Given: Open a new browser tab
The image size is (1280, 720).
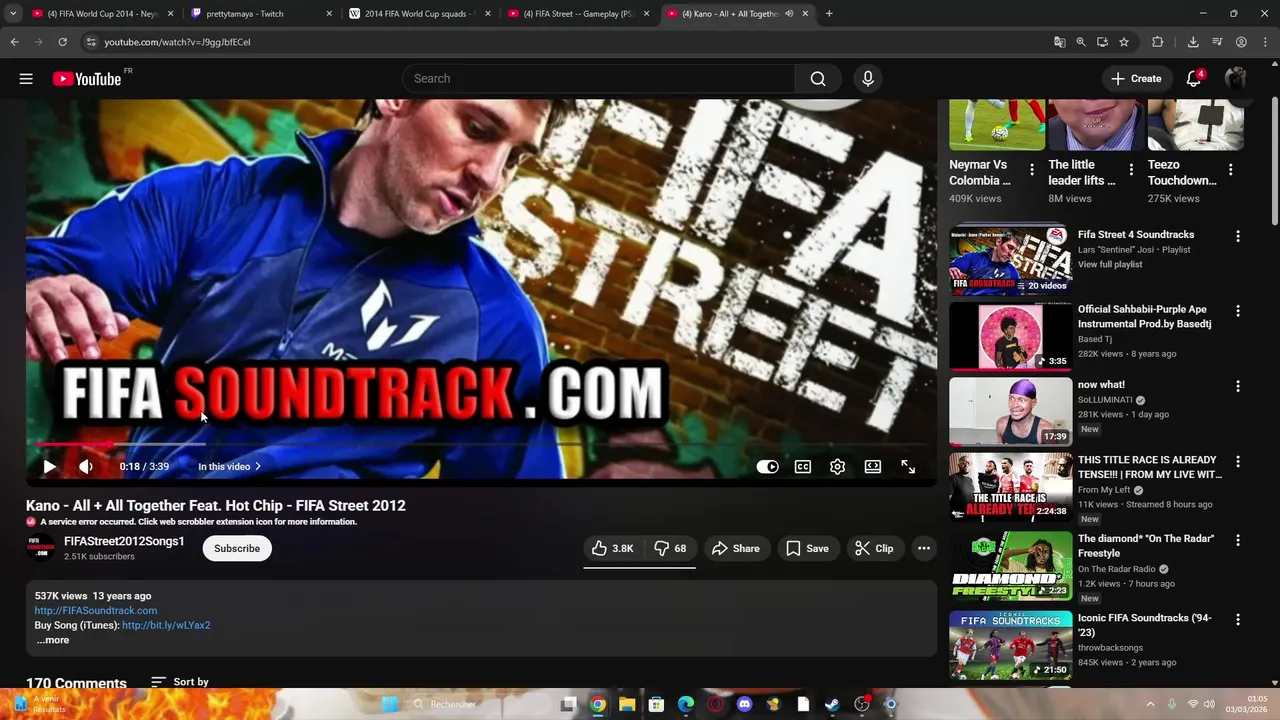Looking at the screenshot, I should point(829,14).
